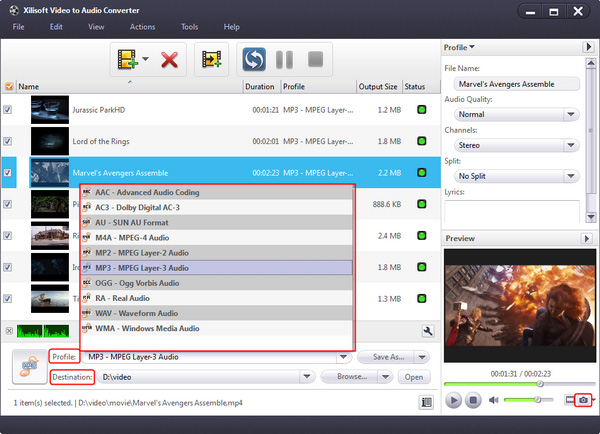Choose MP3 - MPEG Layer-3 Audio
600x434 pixels.
coord(217,268)
